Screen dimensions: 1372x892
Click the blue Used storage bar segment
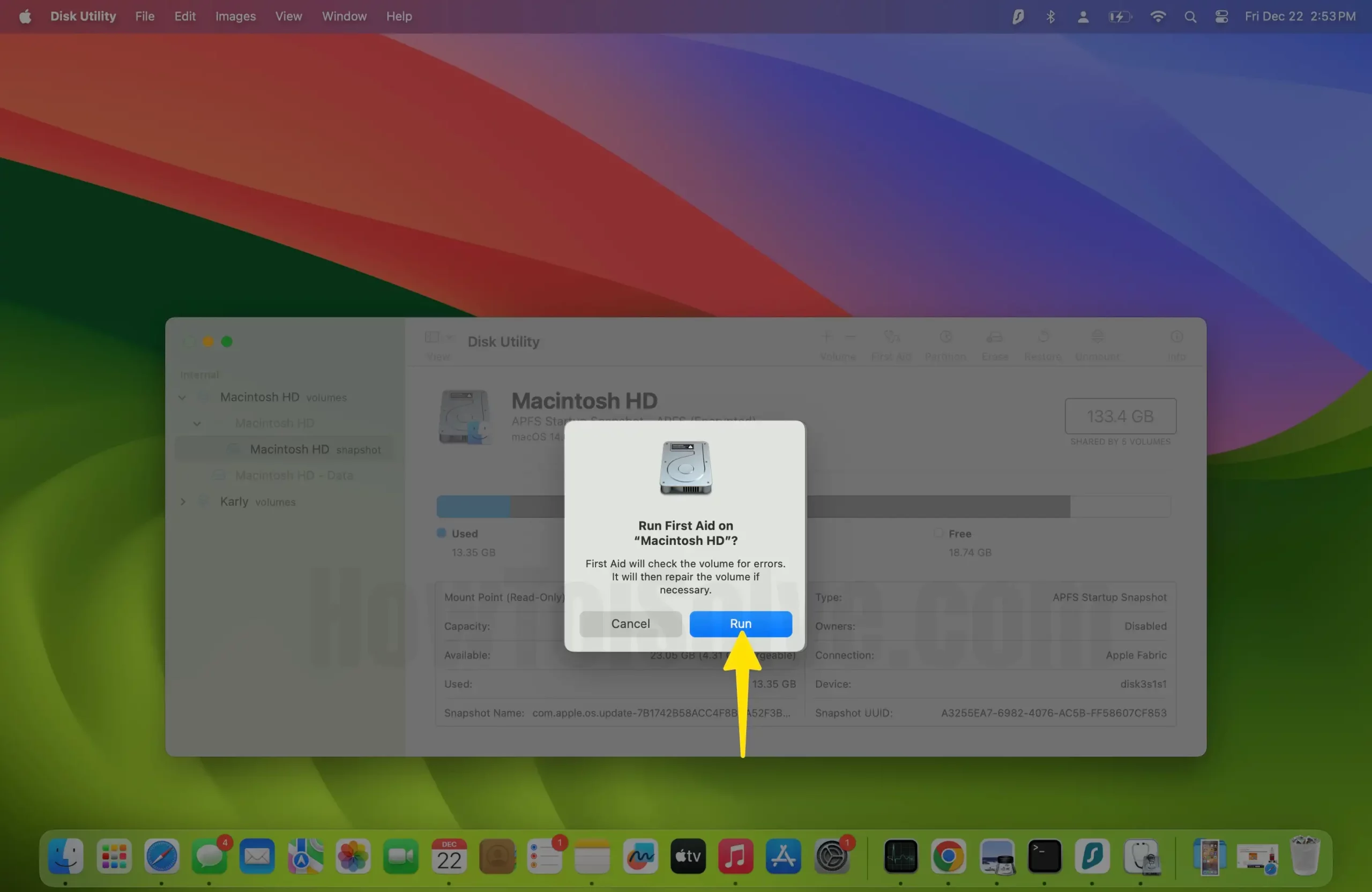[x=473, y=506]
